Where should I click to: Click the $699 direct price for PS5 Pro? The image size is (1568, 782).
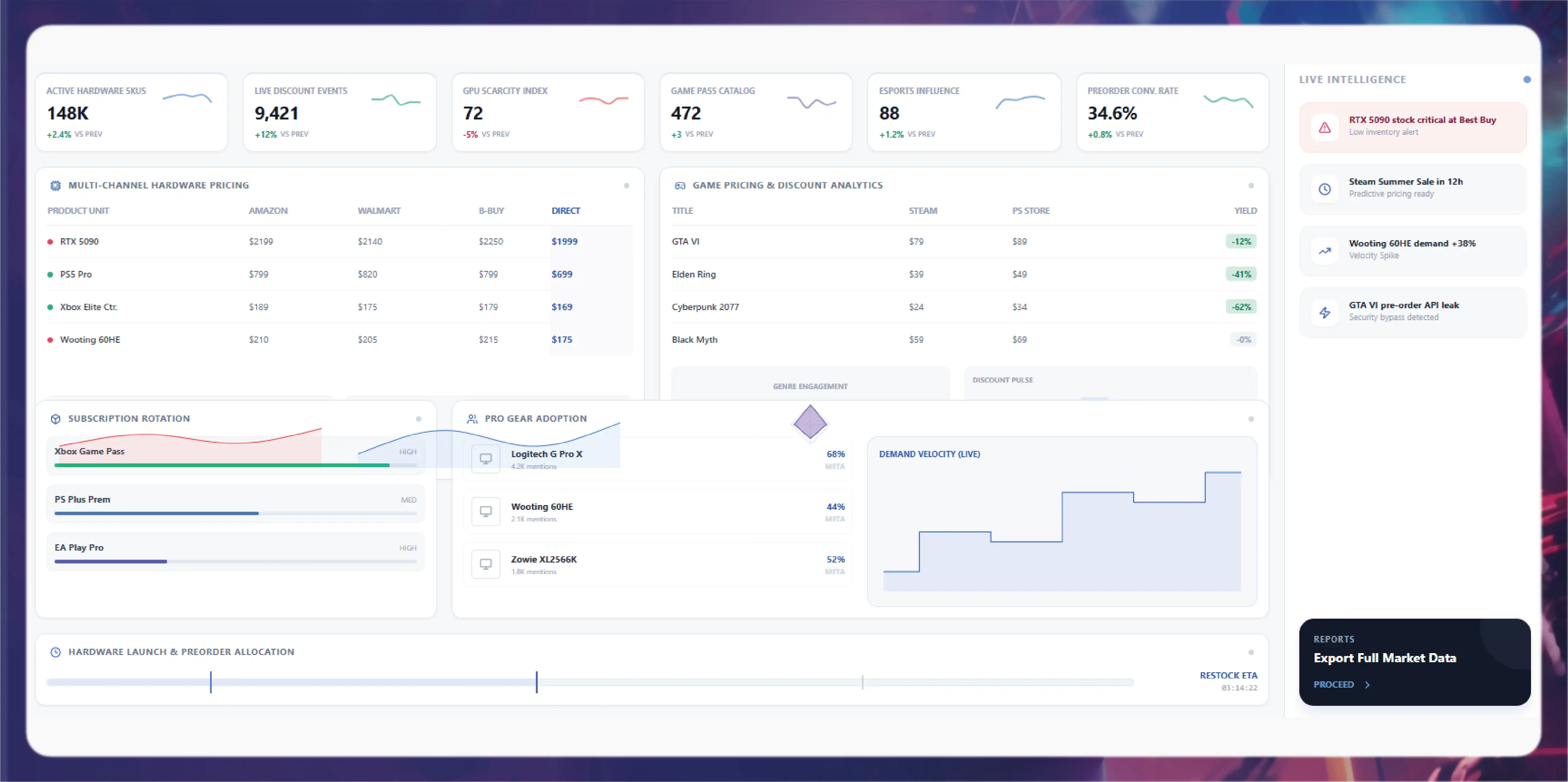click(x=562, y=274)
